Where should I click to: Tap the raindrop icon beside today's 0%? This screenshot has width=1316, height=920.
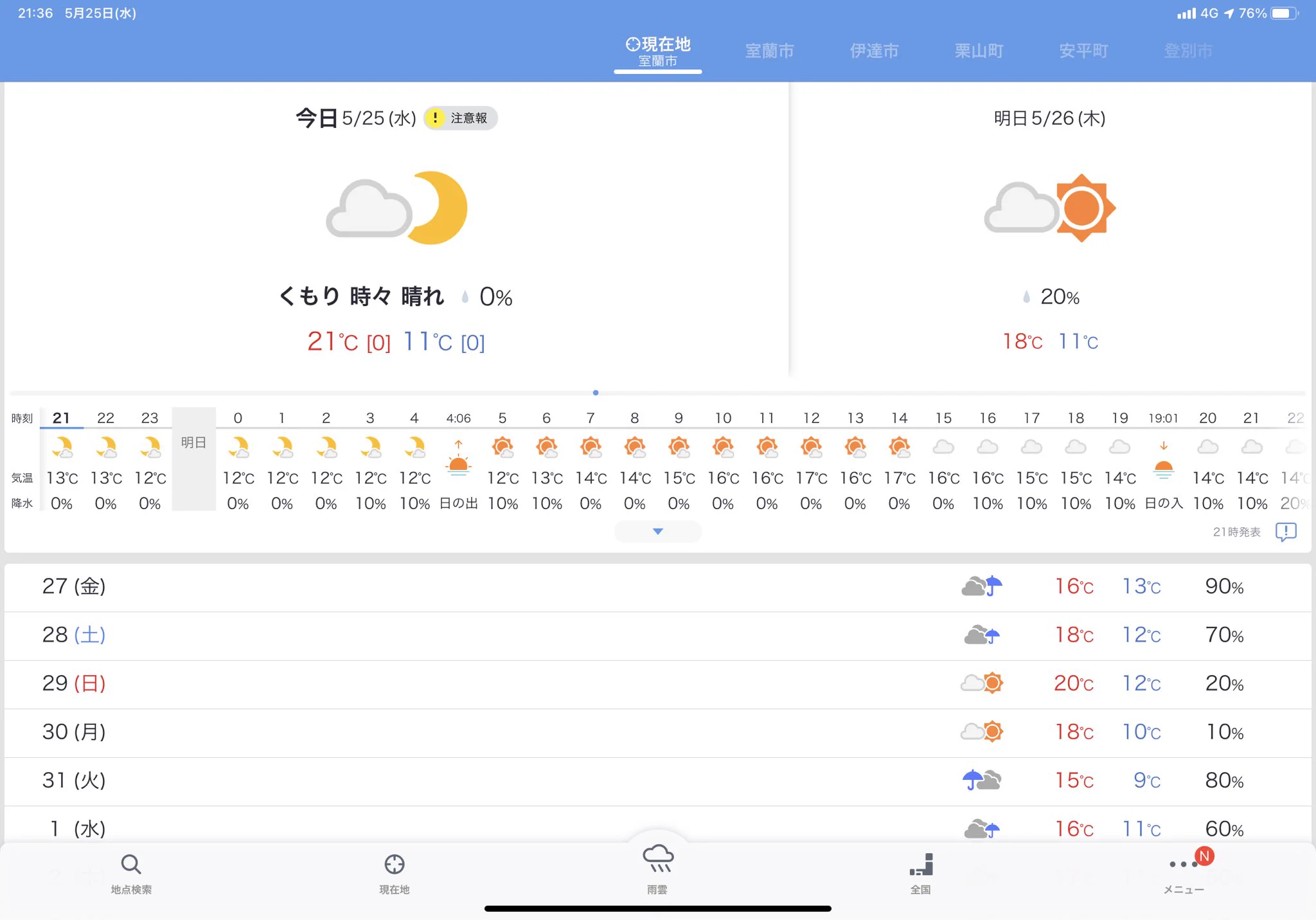(465, 296)
